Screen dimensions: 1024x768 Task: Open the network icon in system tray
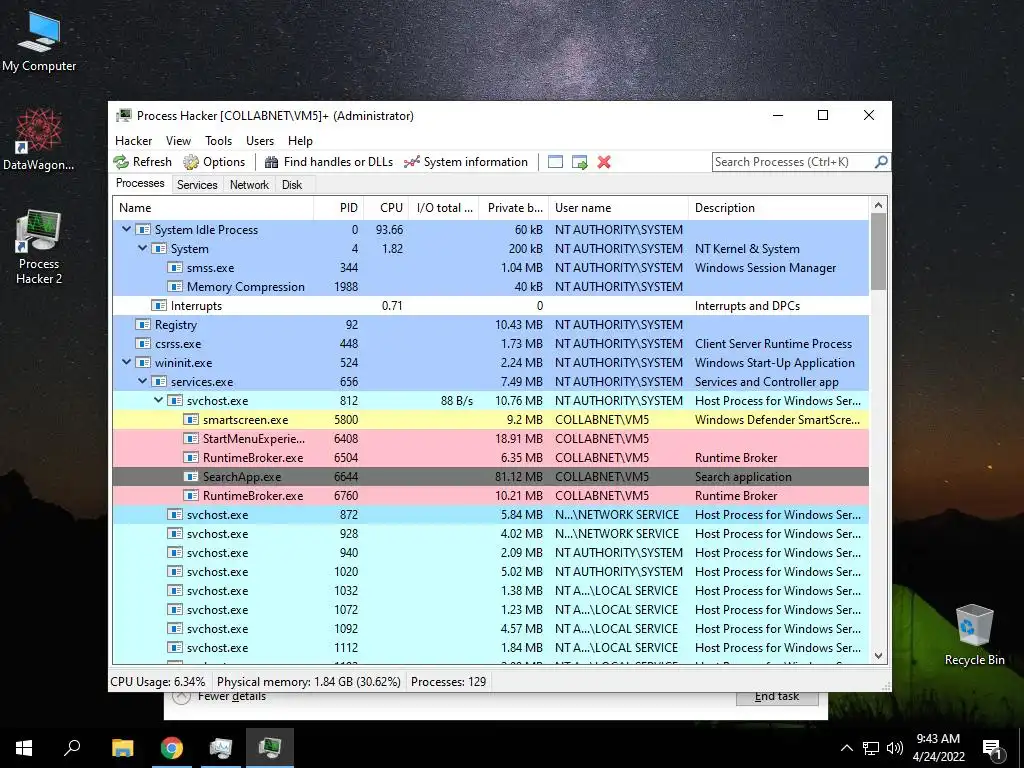(871, 748)
